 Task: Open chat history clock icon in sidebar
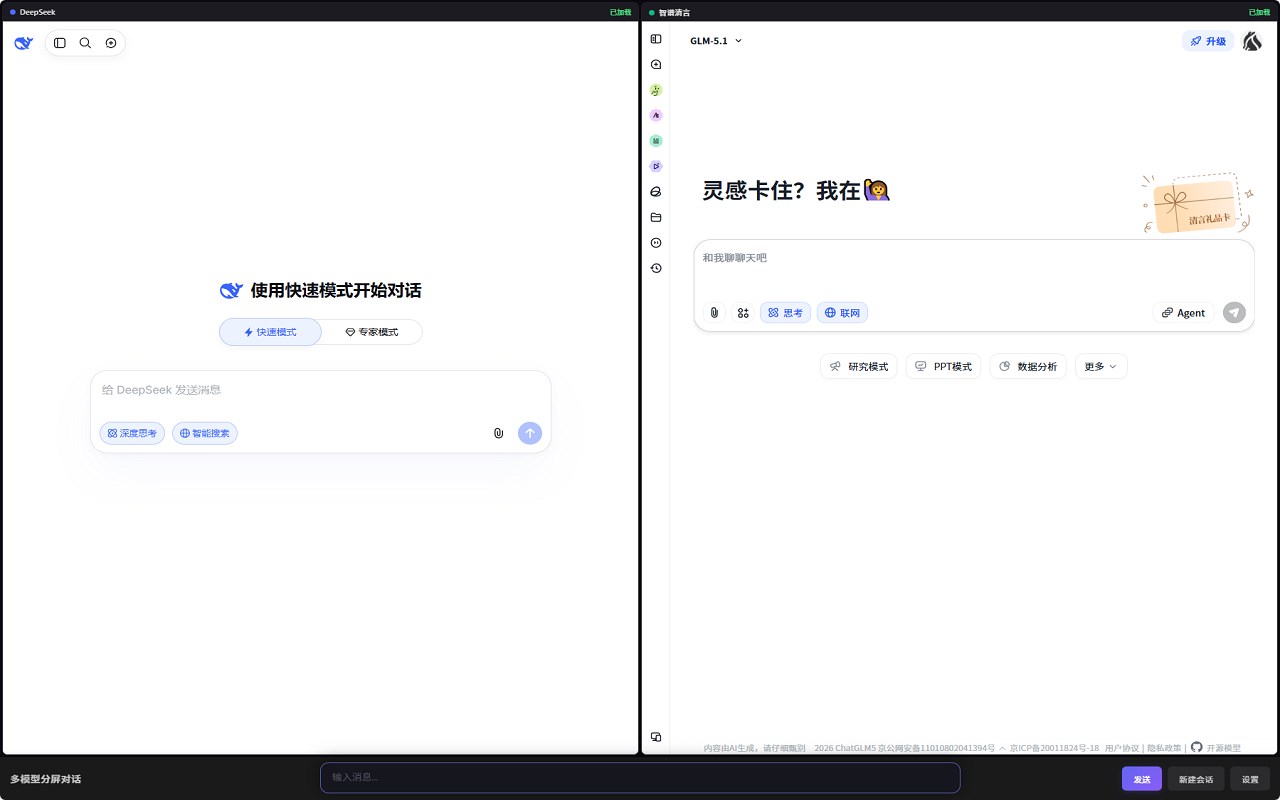point(656,268)
